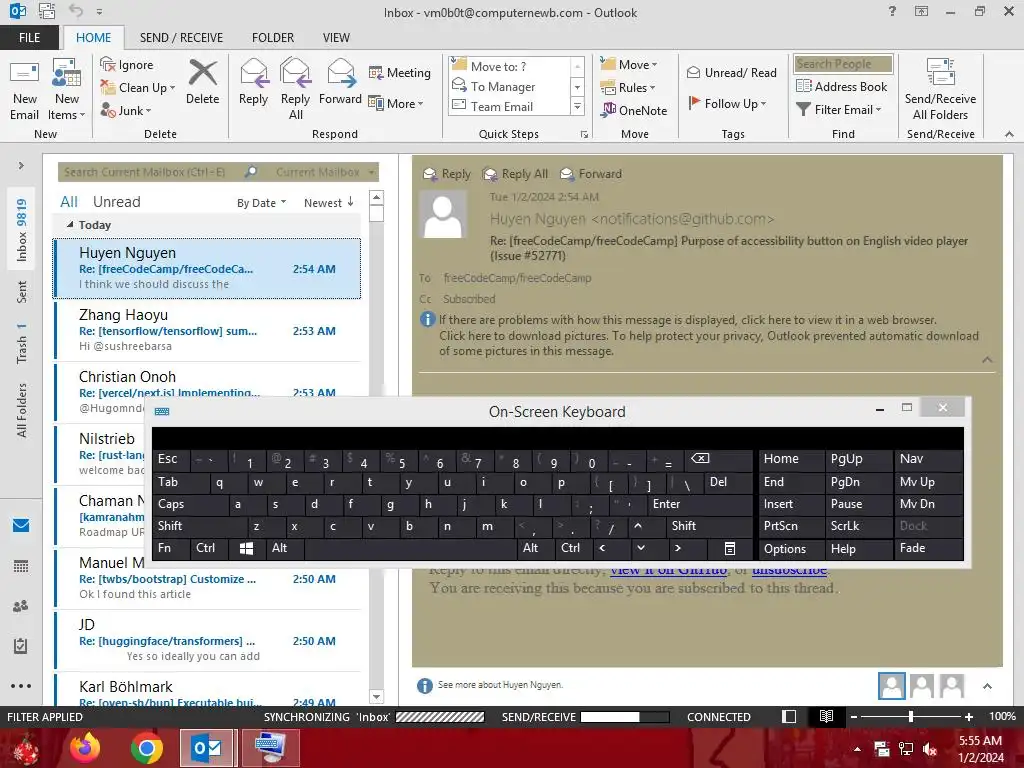Toggle Newest sort order
Screen dimensions: 1024x768
click(328, 203)
